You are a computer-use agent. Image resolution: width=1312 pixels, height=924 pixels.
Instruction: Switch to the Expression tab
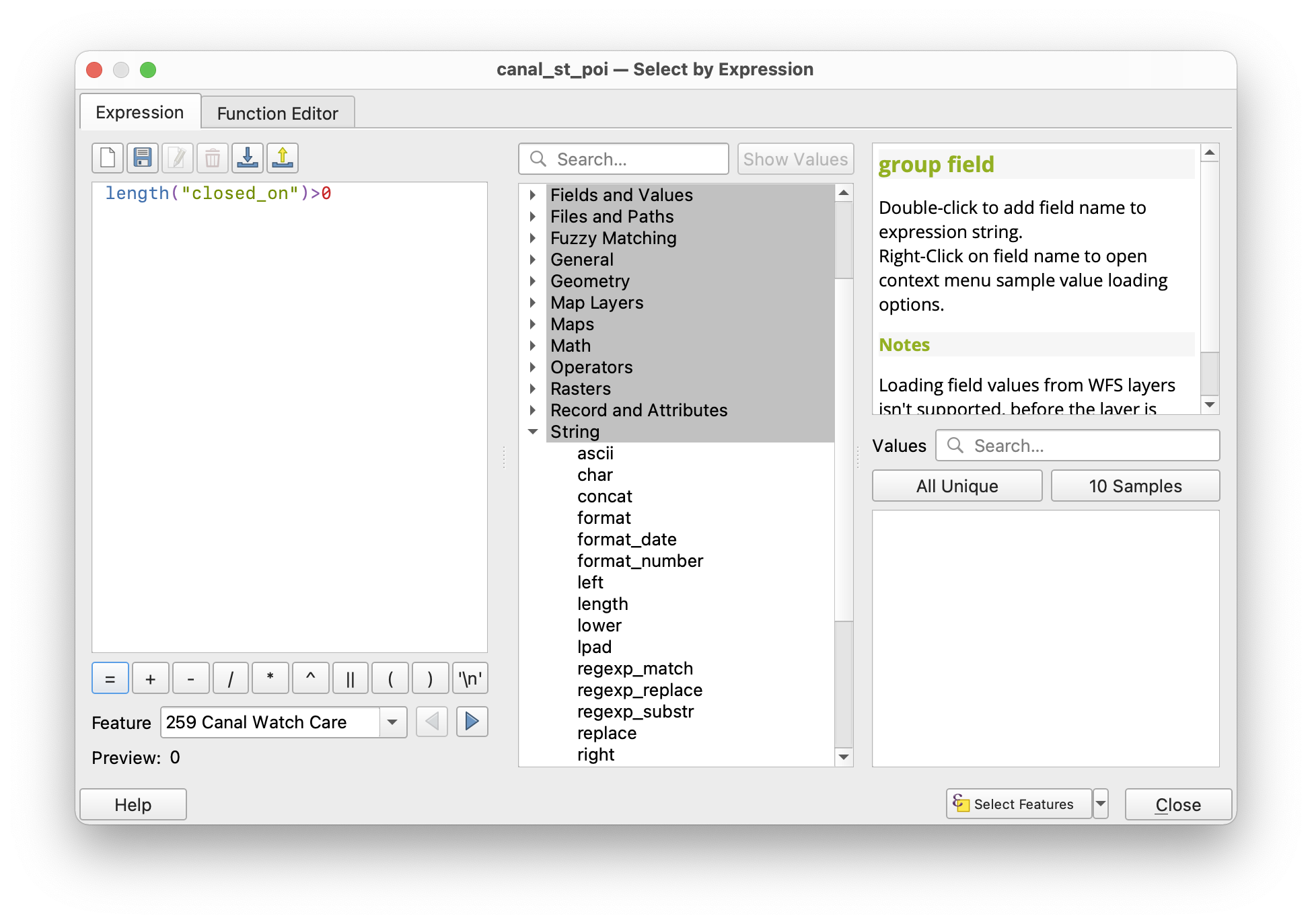click(x=140, y=112)
